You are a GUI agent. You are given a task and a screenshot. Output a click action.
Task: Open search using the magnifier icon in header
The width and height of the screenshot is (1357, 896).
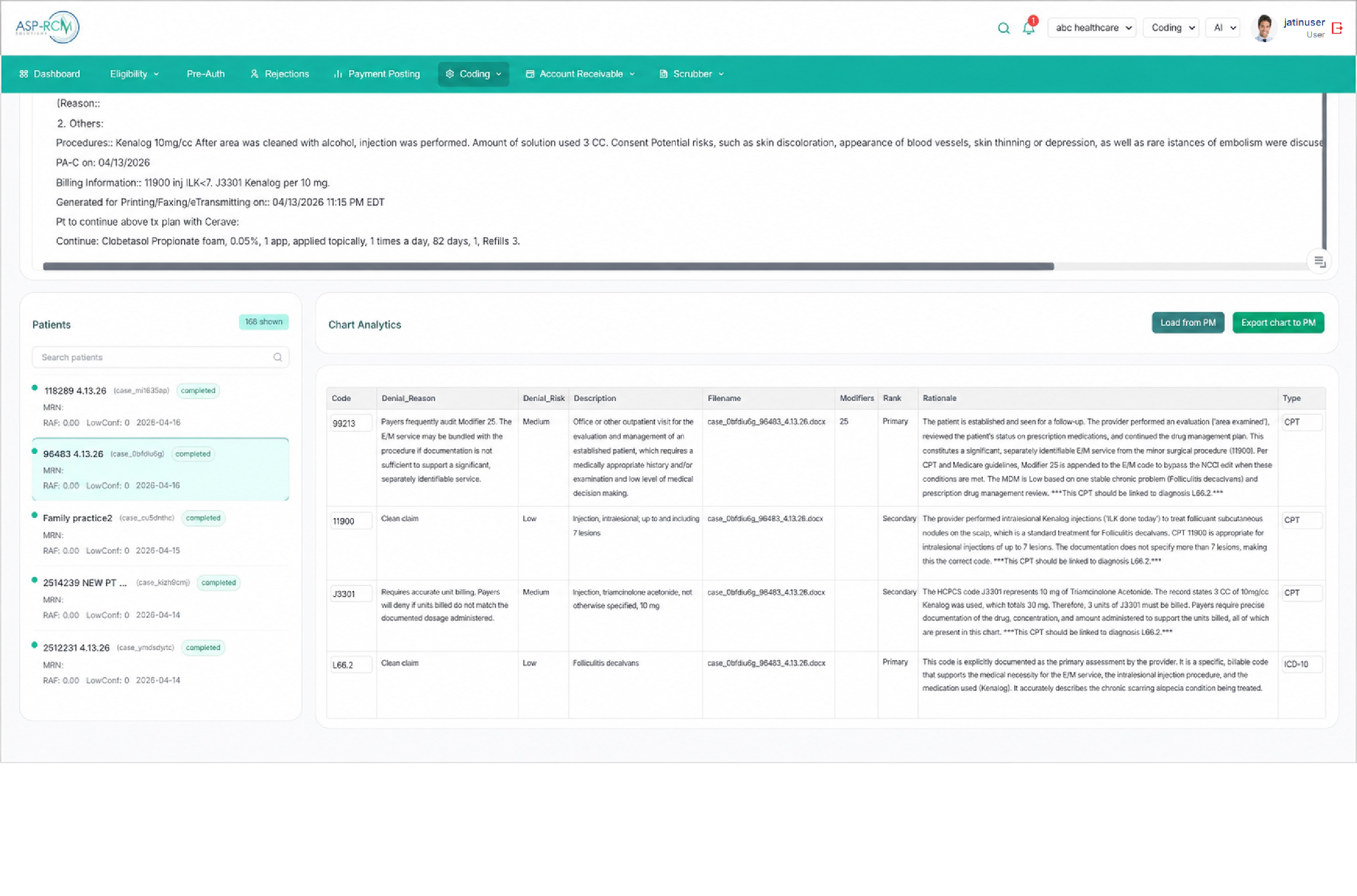[x=1004, y=27]
